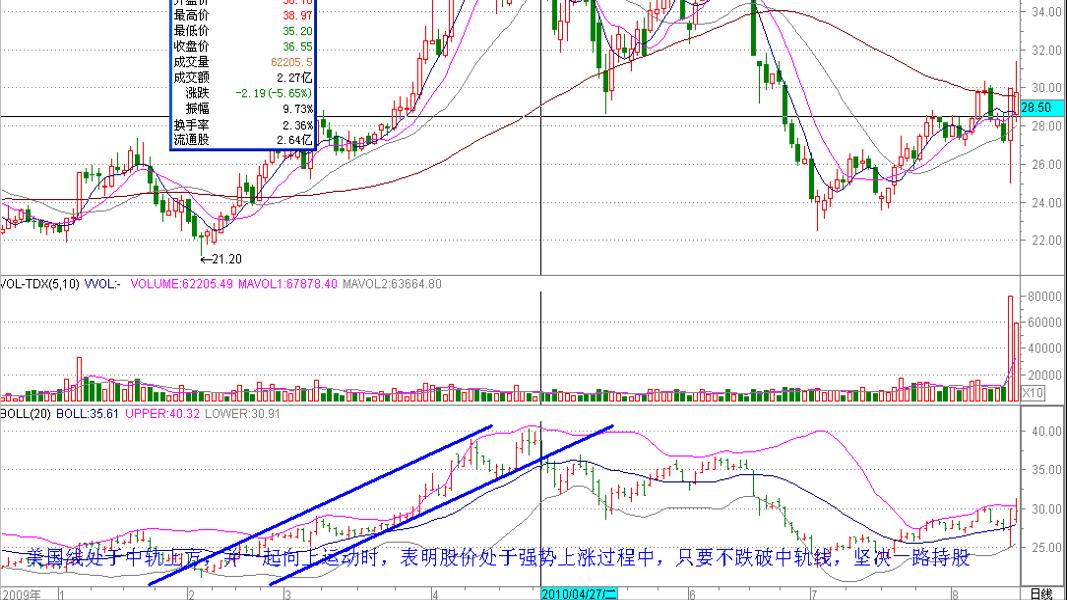The height and width of the screenshot is (600, 1067).
Task: Click the ←21.20 low price label
Action: click(220, 259)
